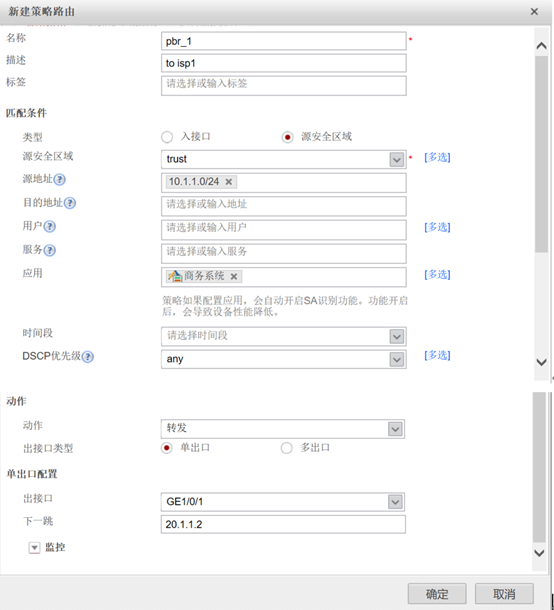Open the 出接口 GE1/0/1 dropdown
Image resolution: width=554 pixels, height=610 pixels.
[x=395, y=502]
